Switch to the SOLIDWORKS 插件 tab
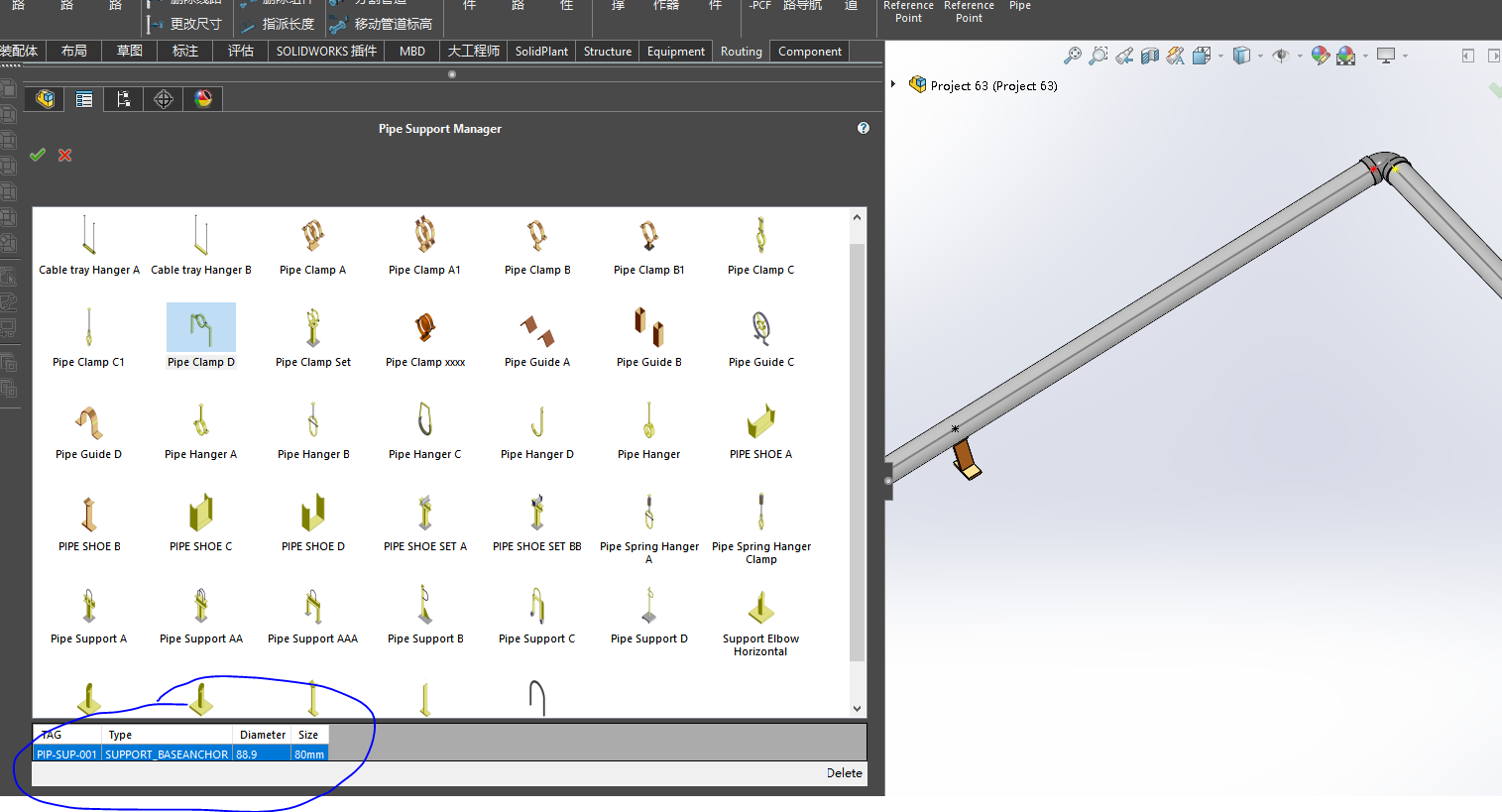 coord(326,52)
